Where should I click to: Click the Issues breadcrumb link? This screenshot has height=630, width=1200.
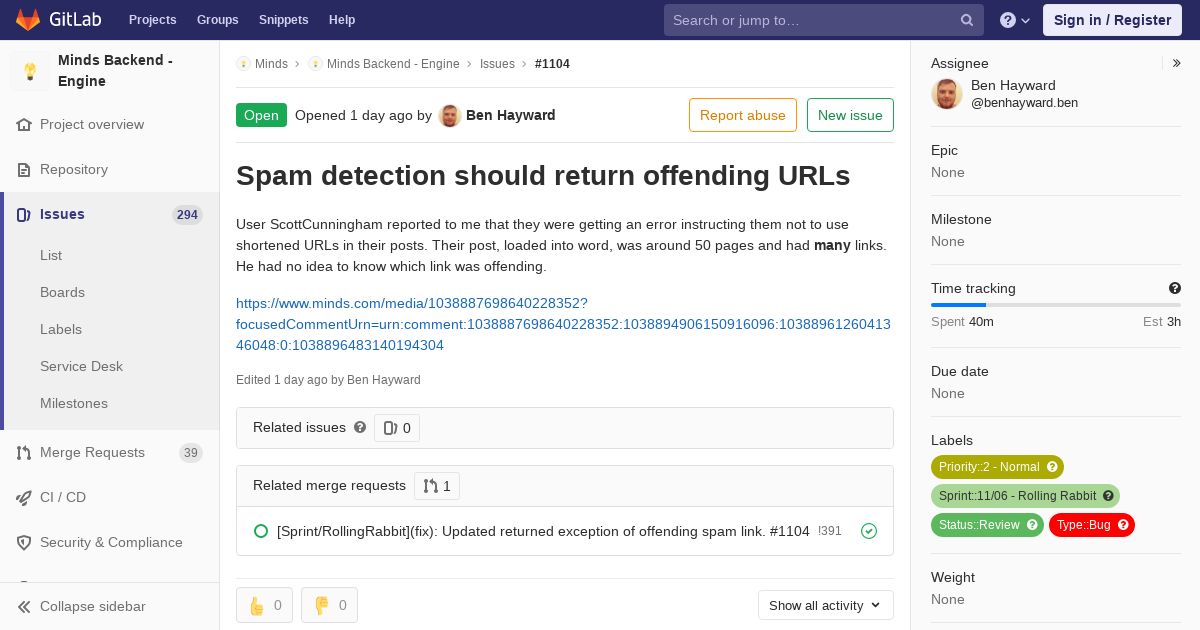(497, 64)
